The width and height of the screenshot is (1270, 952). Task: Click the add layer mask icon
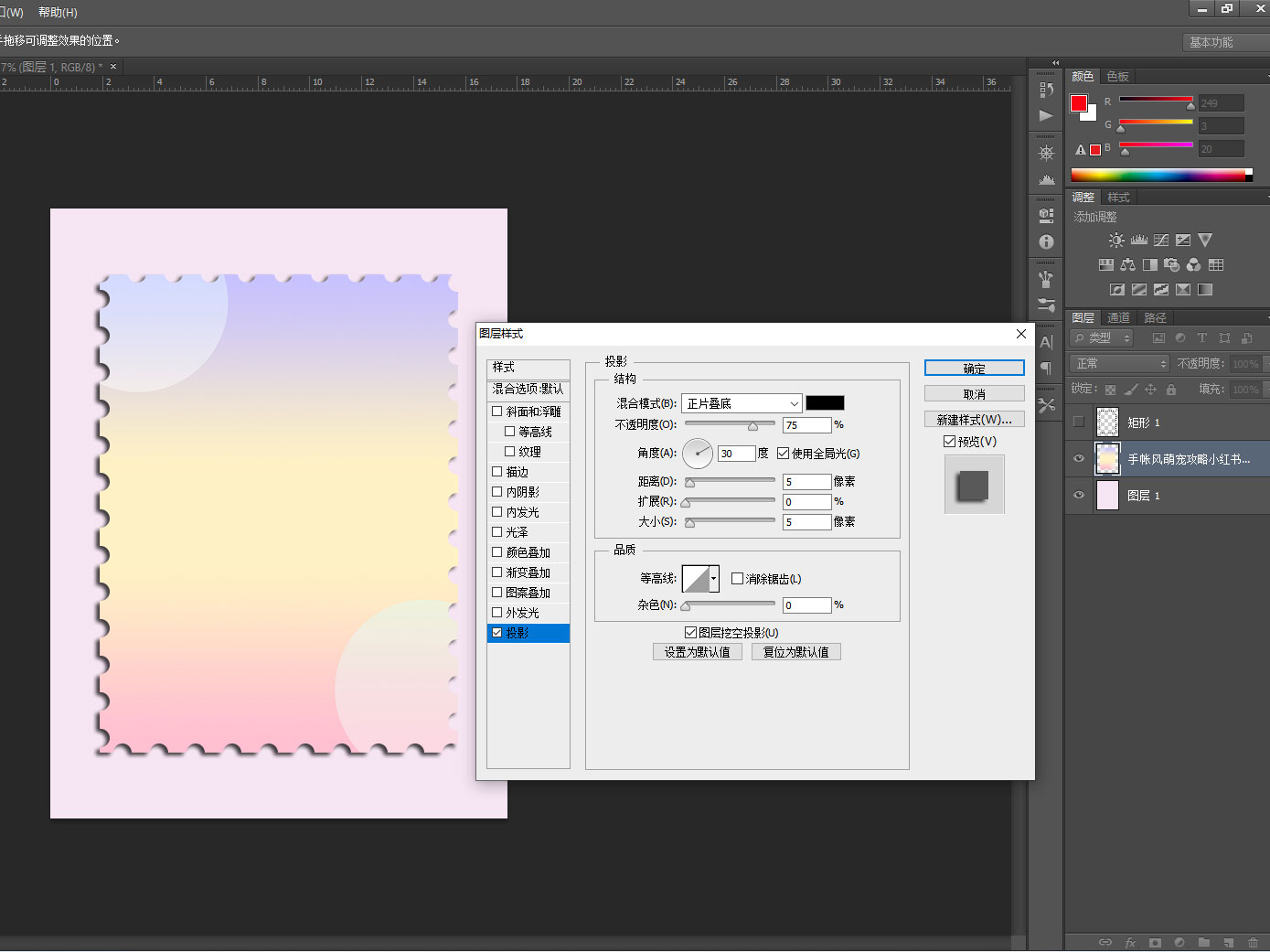(x=1155, y=942)
